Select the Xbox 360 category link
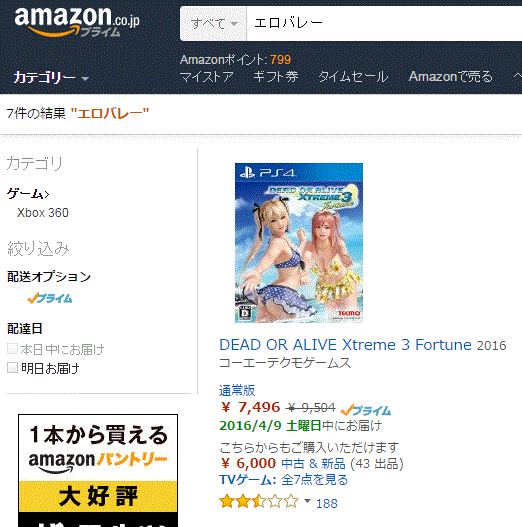This screenshot has width=522, height=527. tap(43, 213)
